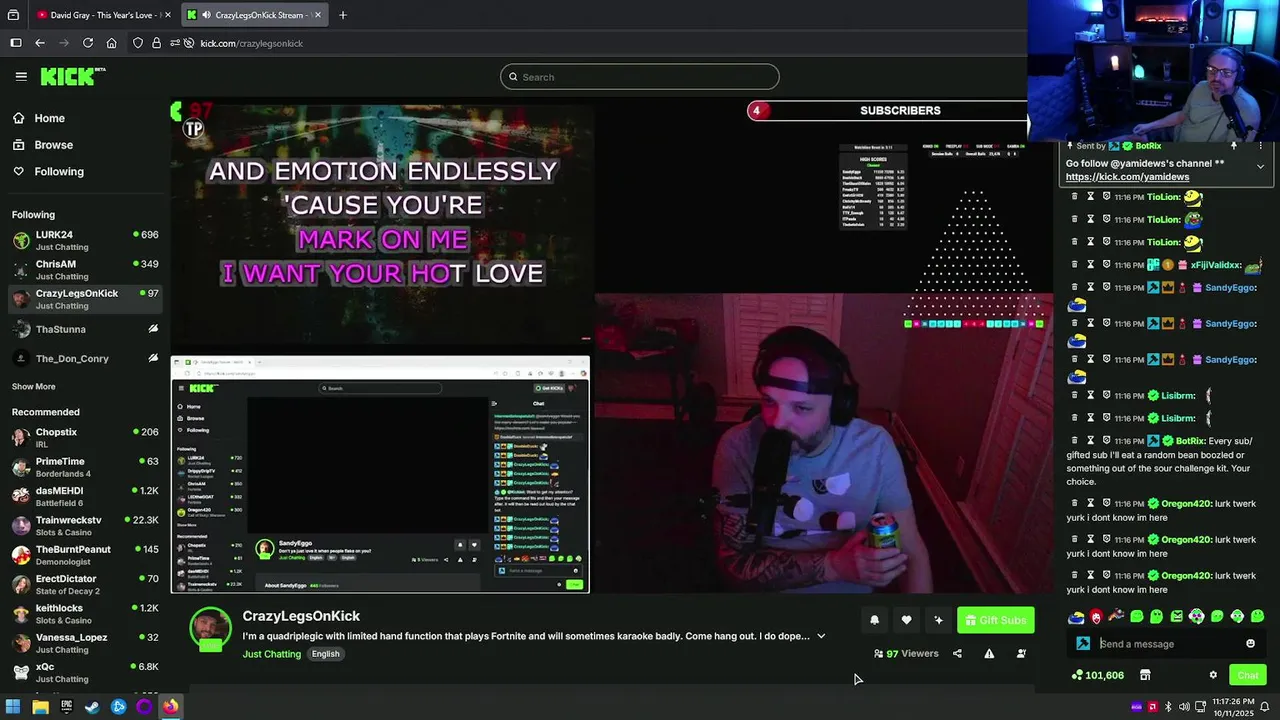Image resolution: width=1280 pixels, height=720 pixels.
Task: Mute the CrazyLegsOnKick tab audio
Action: [205, 15]
